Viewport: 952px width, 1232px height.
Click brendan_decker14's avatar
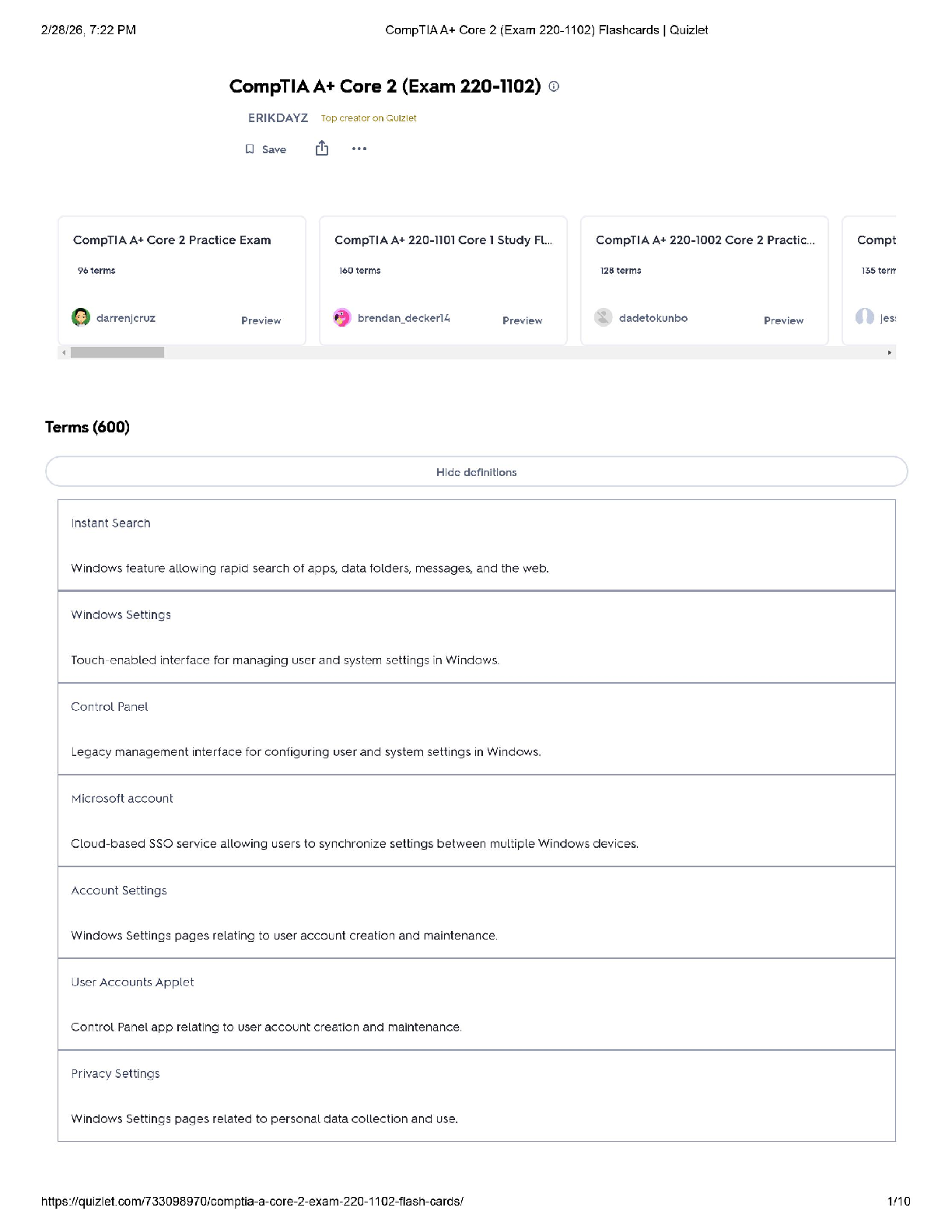342,317
